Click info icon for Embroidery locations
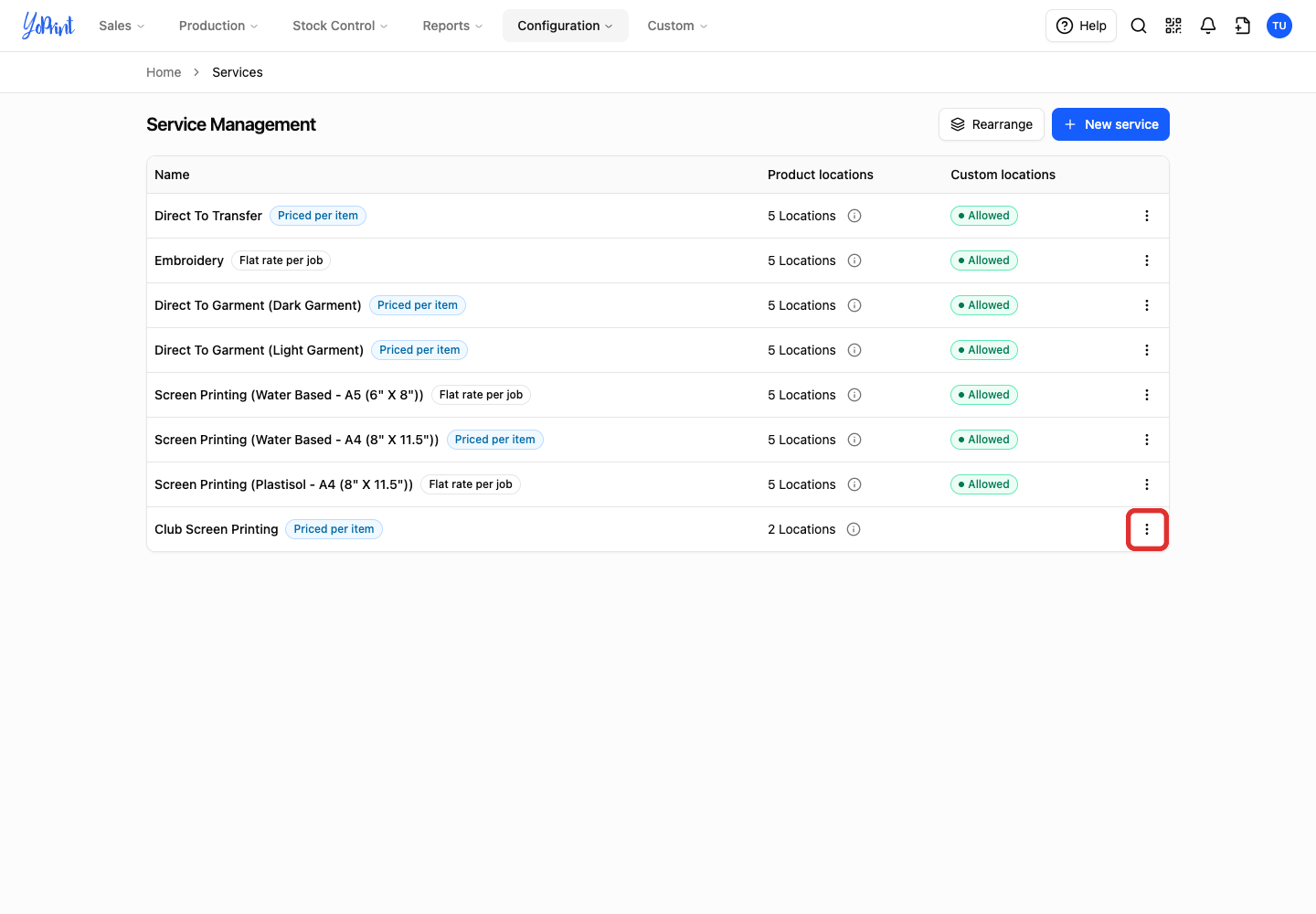Screen dimensions: 1316x914 click(854, 260)
